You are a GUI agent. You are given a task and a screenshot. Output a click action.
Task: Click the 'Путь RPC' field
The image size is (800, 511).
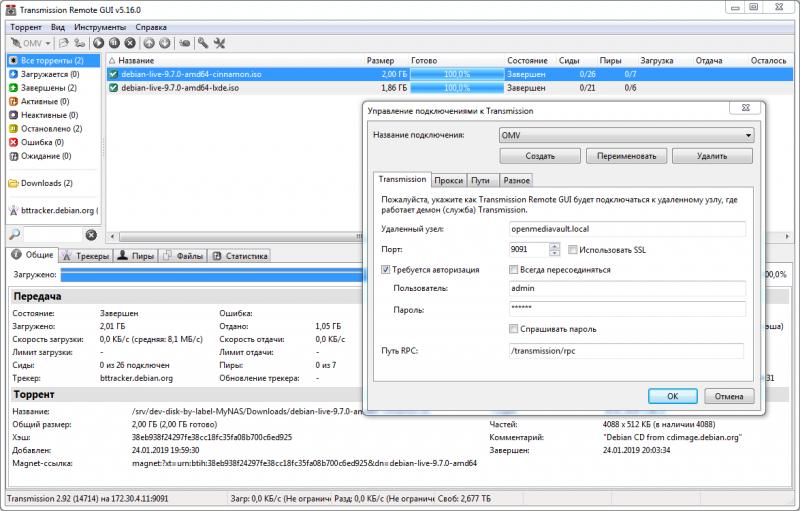click(x=626, y=351)
